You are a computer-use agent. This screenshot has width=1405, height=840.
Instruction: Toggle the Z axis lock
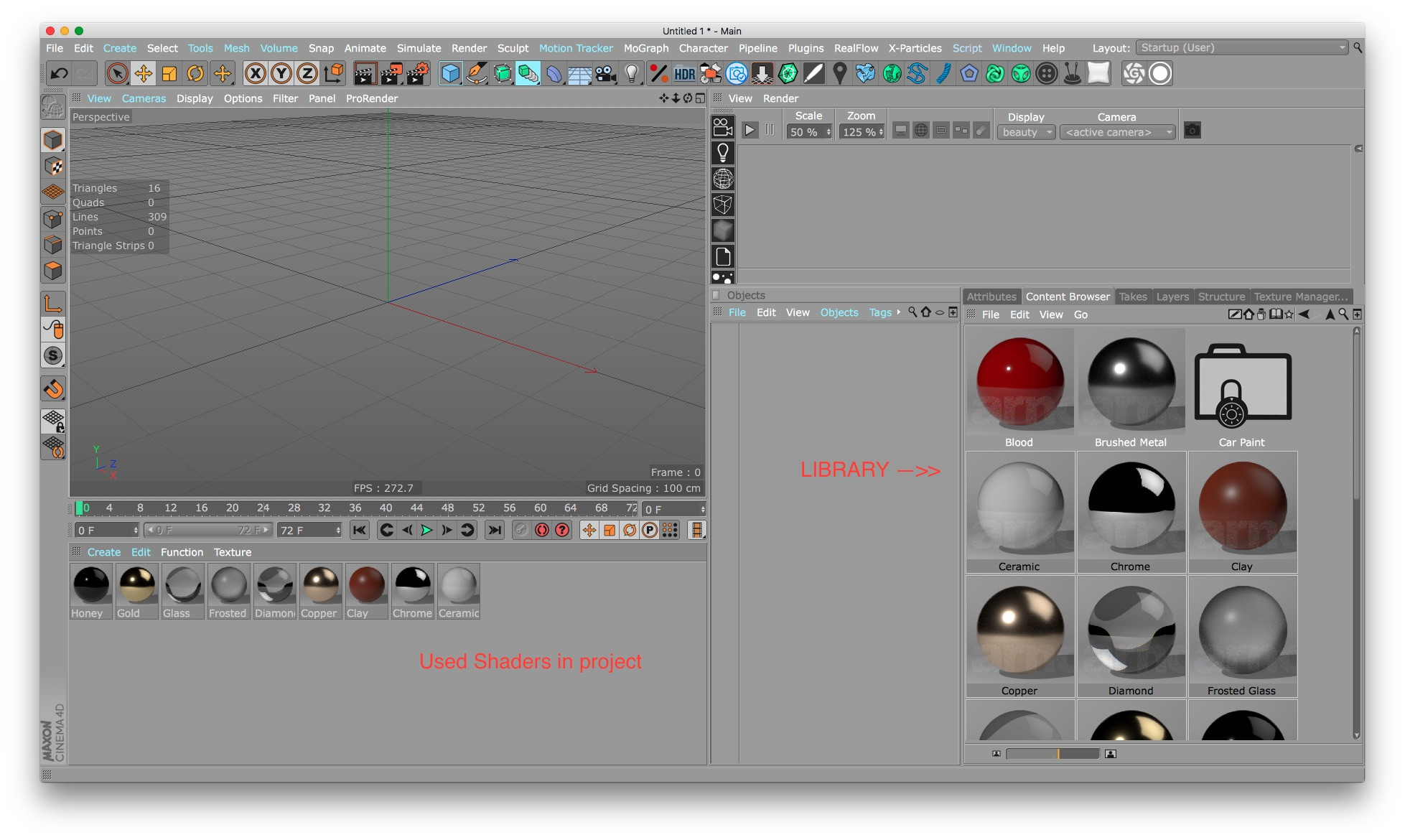tap(307, 73)
